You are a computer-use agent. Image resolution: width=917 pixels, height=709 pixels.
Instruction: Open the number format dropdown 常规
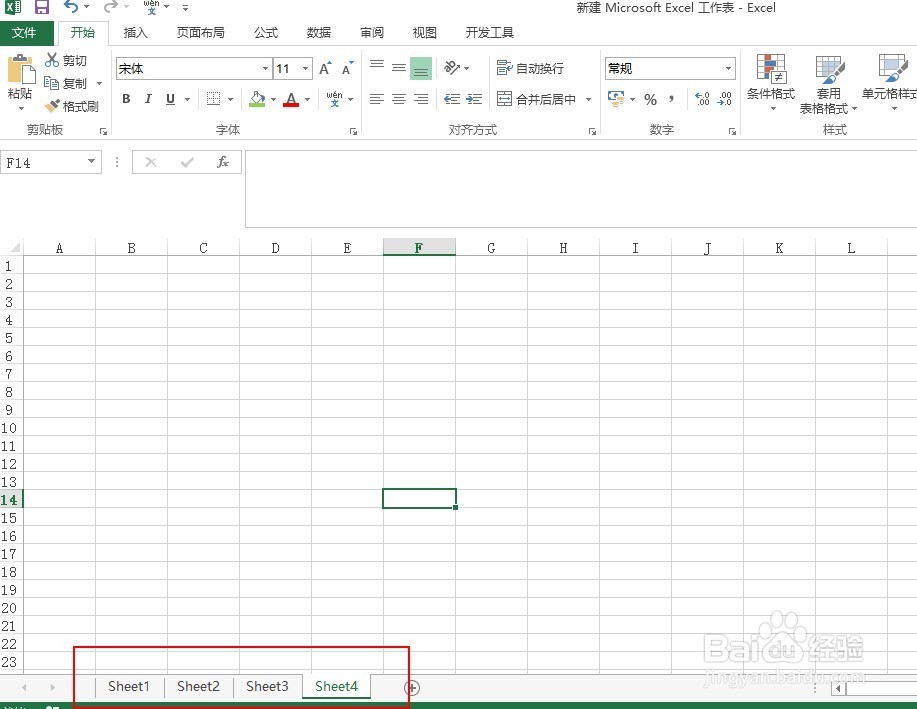pyautogui.click(x=728, y=68)
